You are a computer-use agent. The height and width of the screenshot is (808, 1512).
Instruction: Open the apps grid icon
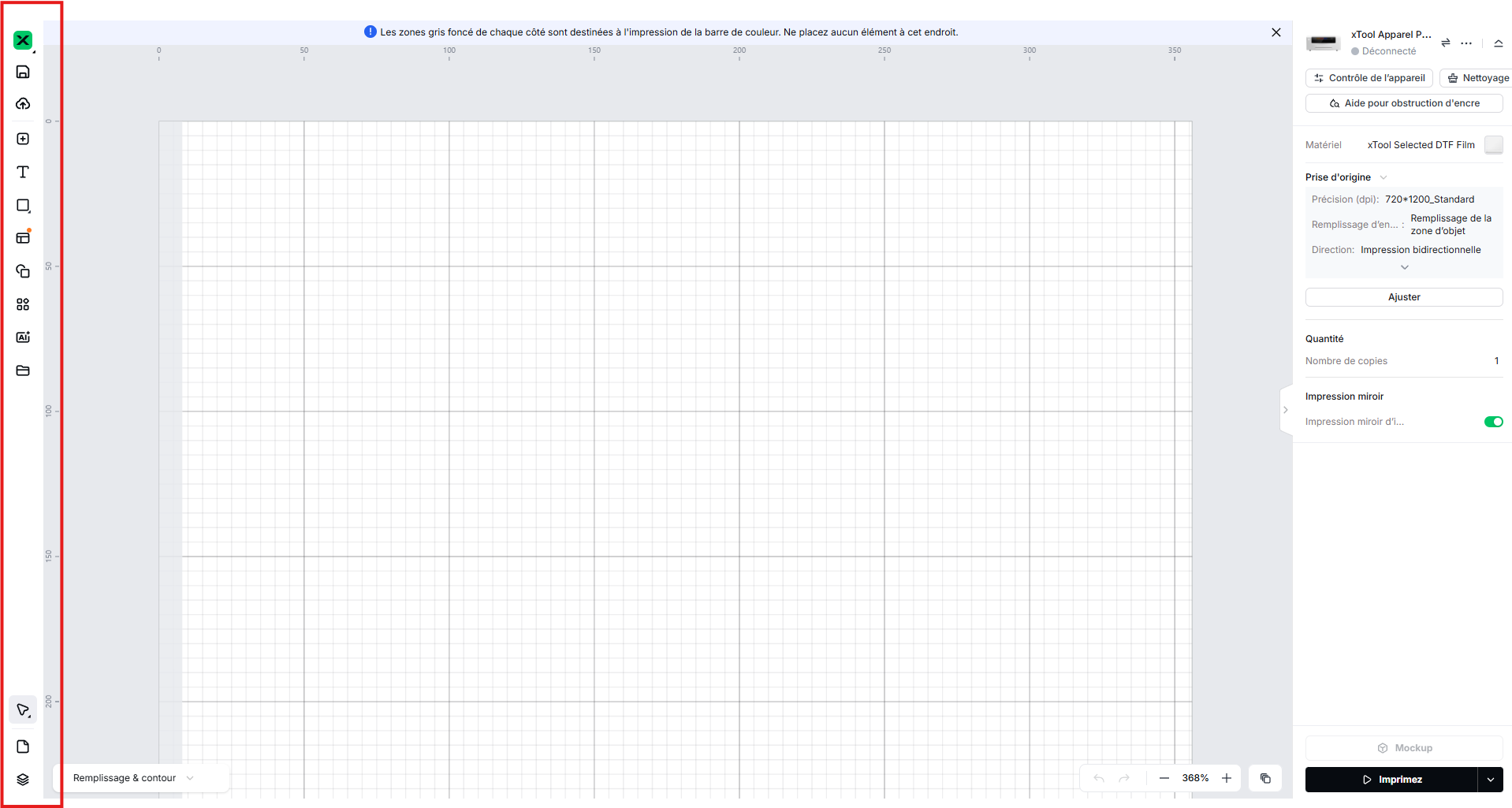[x=23, y=304]
